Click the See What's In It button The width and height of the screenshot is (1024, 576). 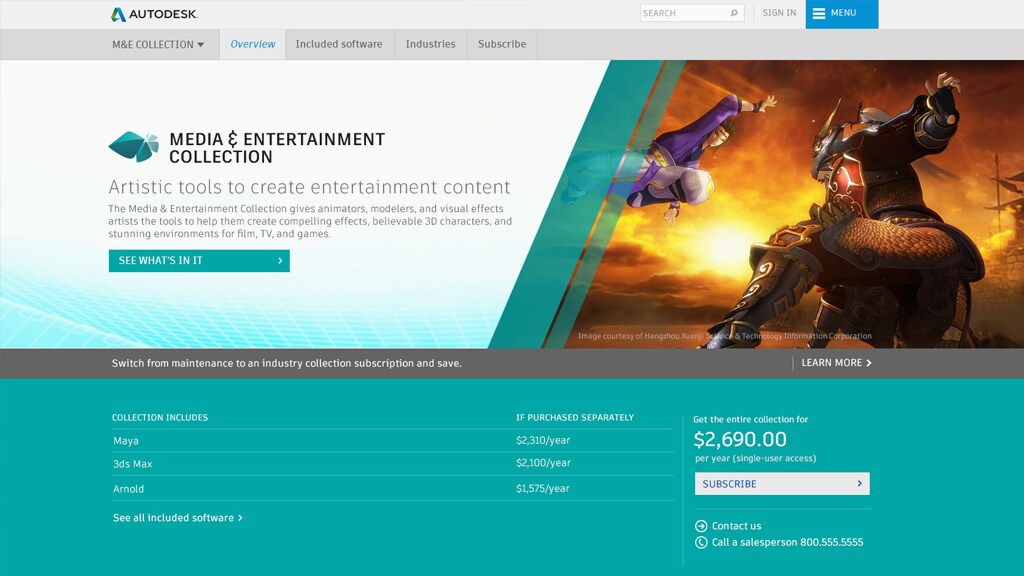(199, 261)
